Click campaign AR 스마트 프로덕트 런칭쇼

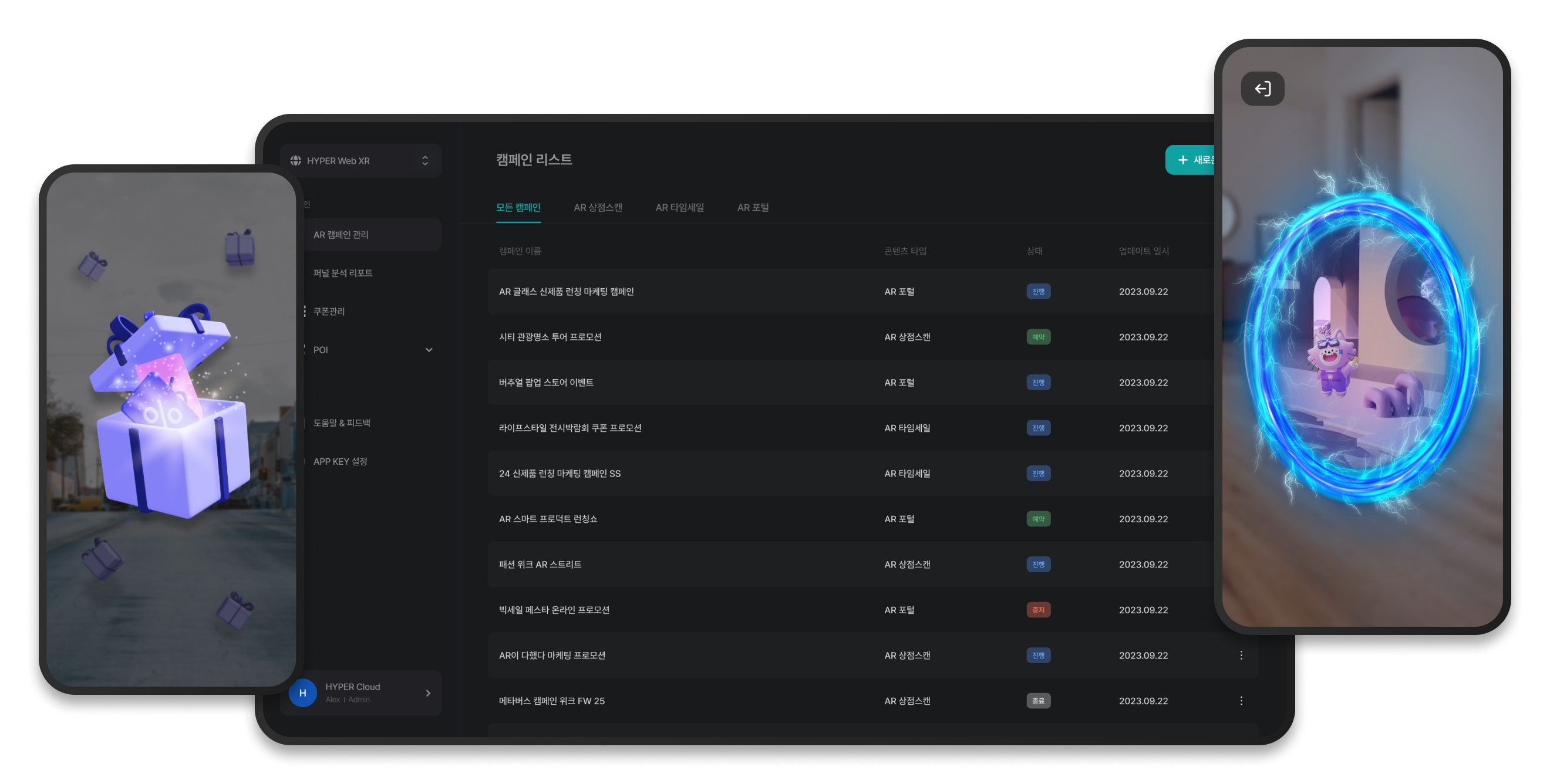coord(548,519)
